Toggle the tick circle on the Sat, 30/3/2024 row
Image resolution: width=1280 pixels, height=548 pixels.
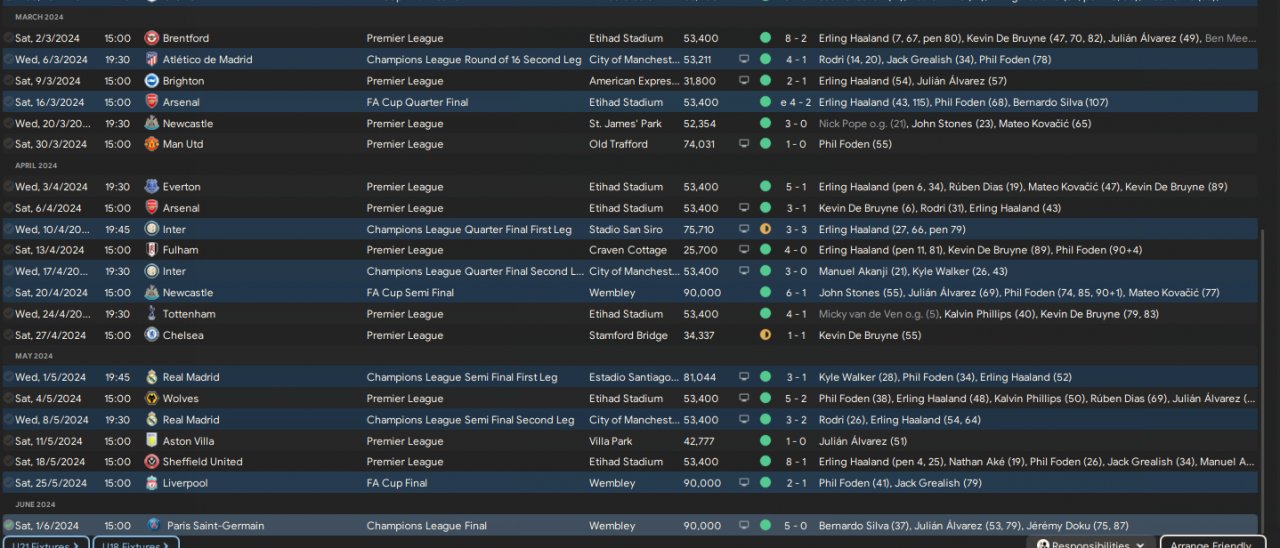pos(8,144)
